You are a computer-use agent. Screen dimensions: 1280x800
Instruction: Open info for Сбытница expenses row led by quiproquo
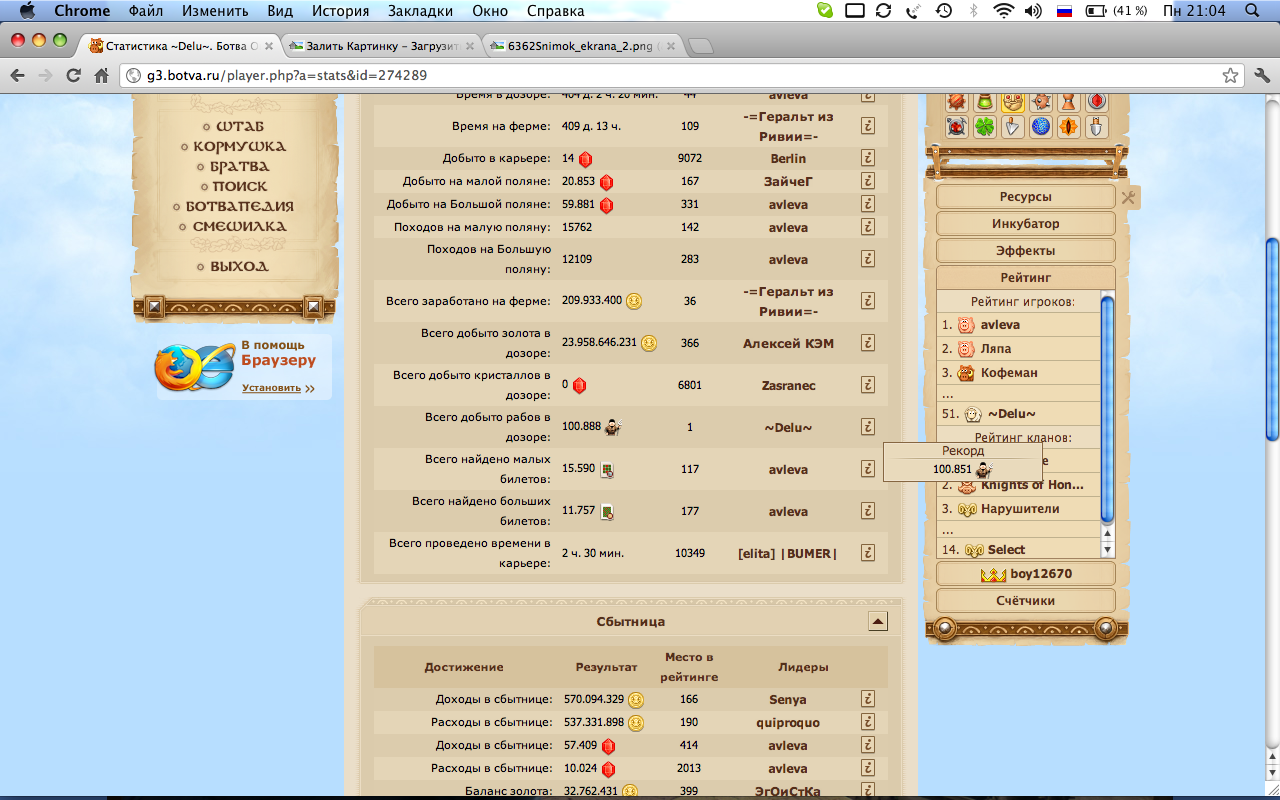click(868, 722)
